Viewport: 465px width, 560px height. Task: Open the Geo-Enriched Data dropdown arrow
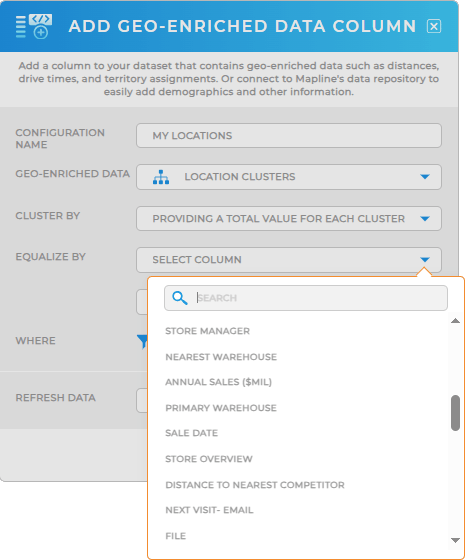tap(425, 177)
